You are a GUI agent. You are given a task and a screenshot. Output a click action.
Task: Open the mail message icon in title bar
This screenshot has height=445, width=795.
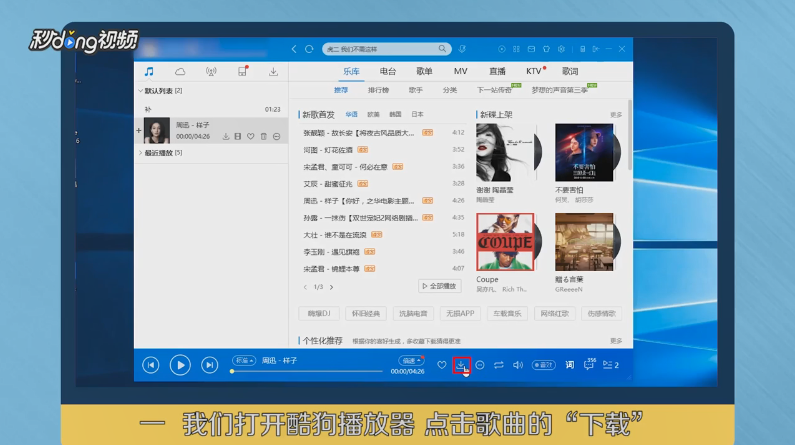coord(531,49)
